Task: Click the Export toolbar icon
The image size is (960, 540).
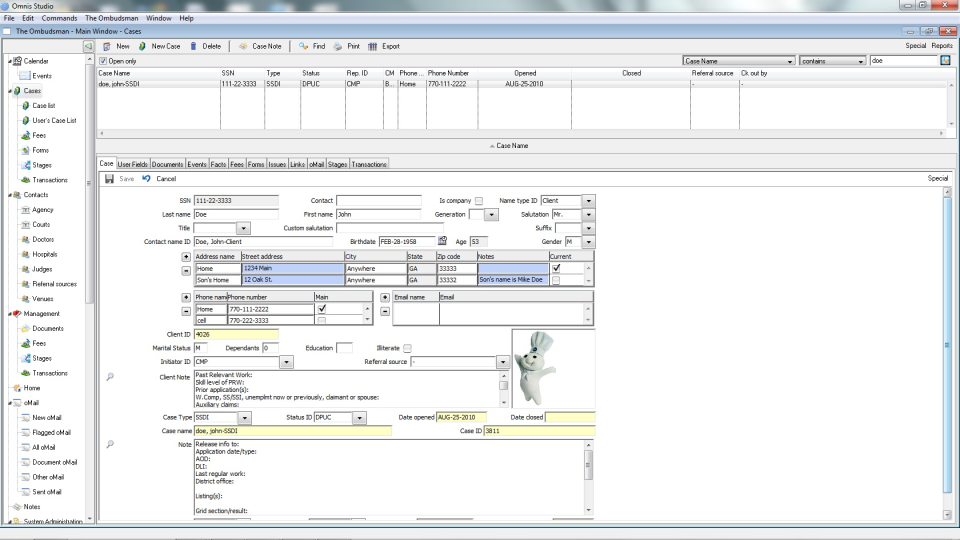Action: pos(373,46)
